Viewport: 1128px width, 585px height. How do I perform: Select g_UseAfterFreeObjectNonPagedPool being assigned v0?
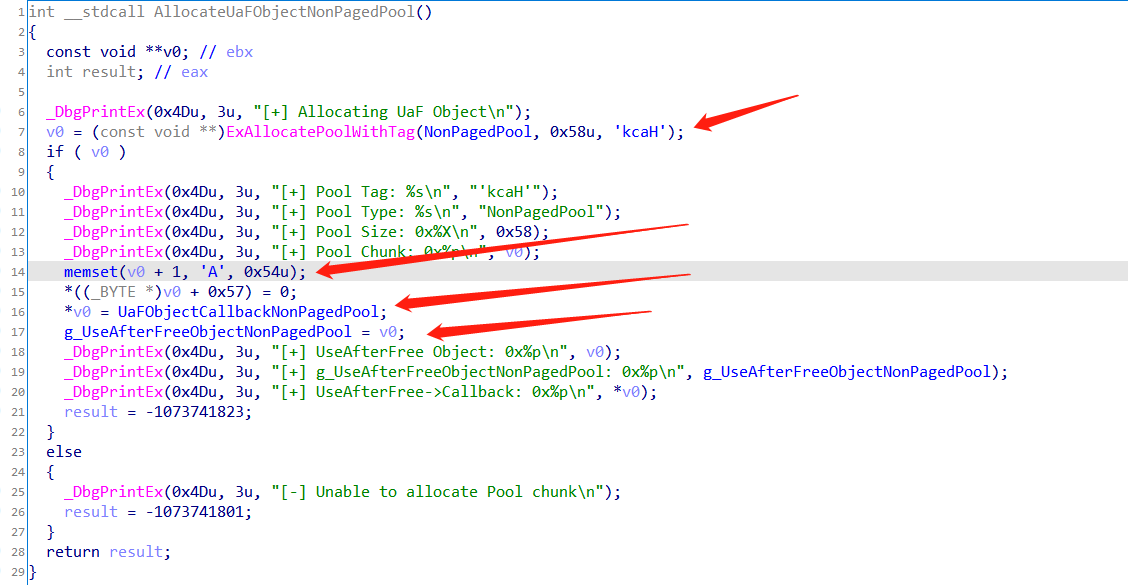click(208, 332)
